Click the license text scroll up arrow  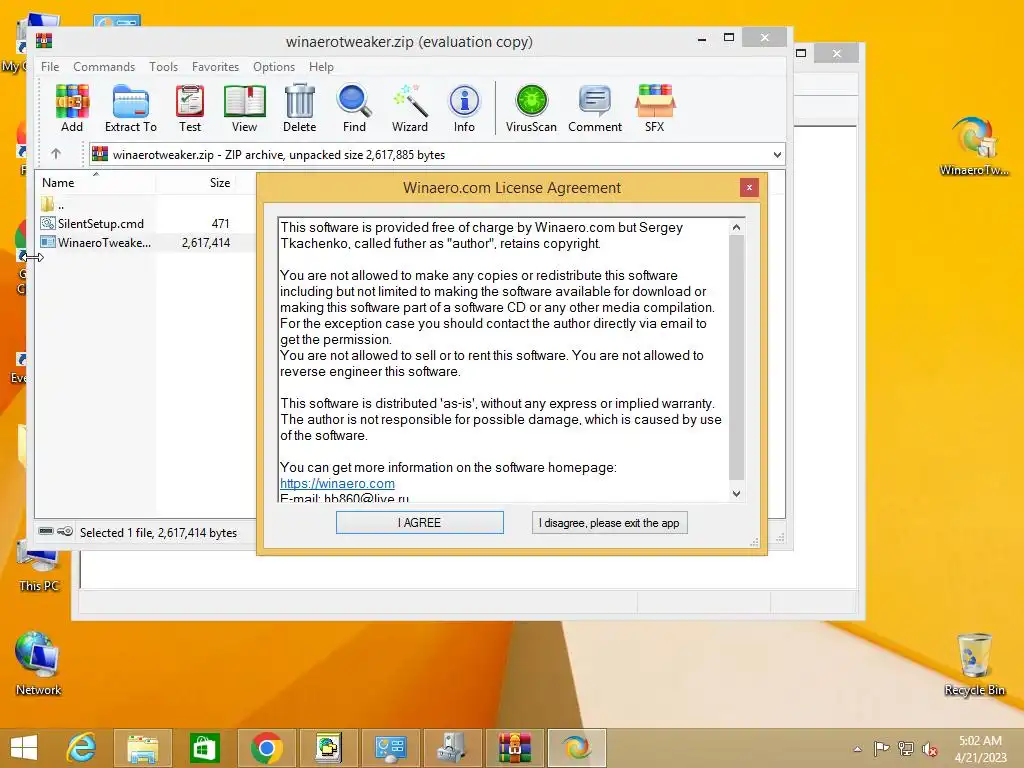tap(736, 227)
